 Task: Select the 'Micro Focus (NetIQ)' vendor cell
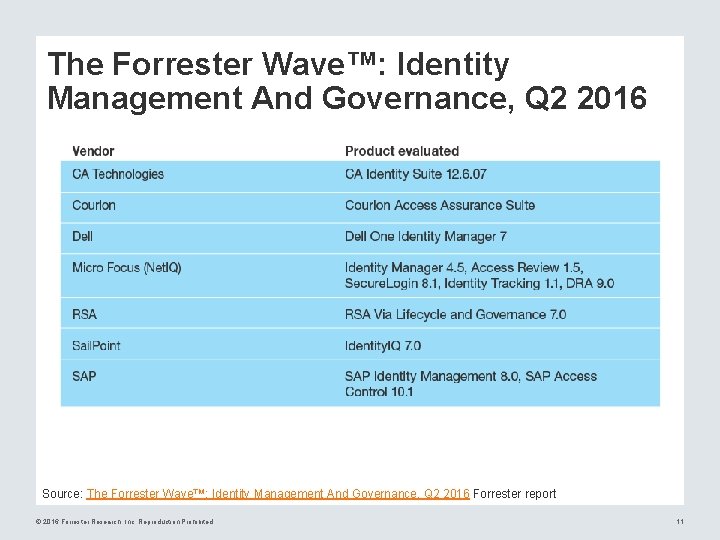tap(127, 267)
